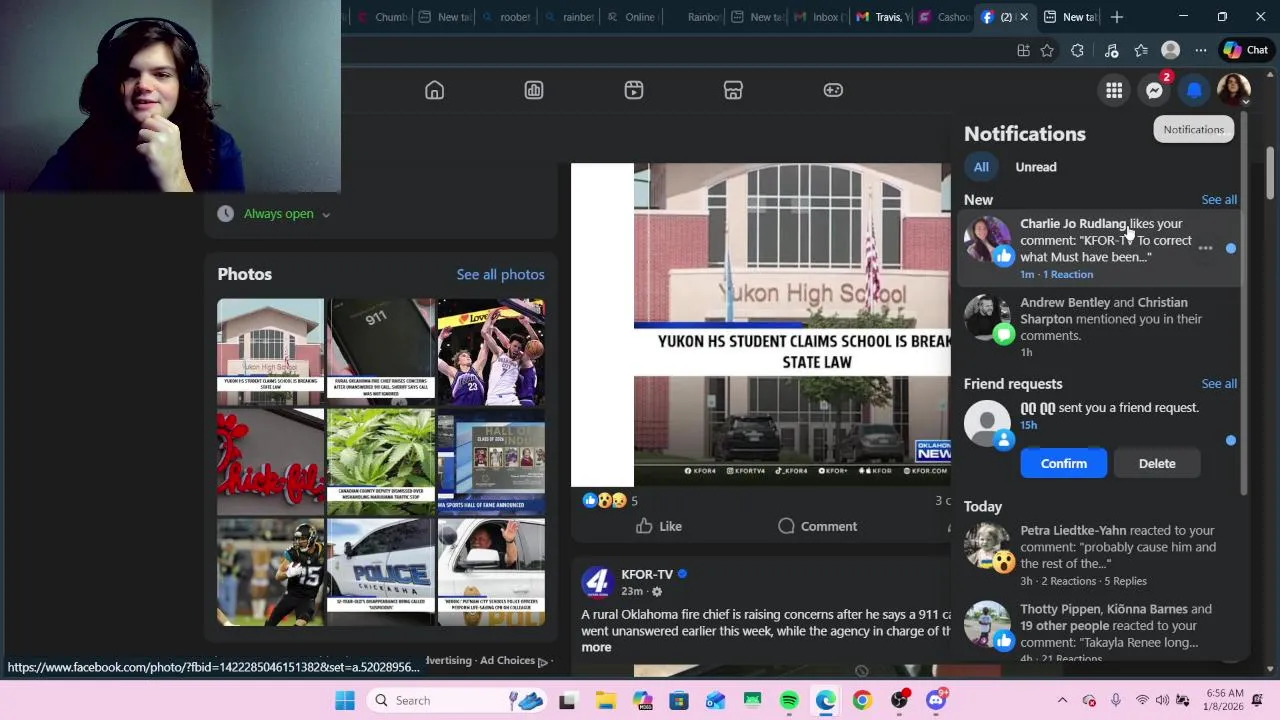Open the Edge split screen icon
This screenshot has height=720, width=1280.
1023,50
